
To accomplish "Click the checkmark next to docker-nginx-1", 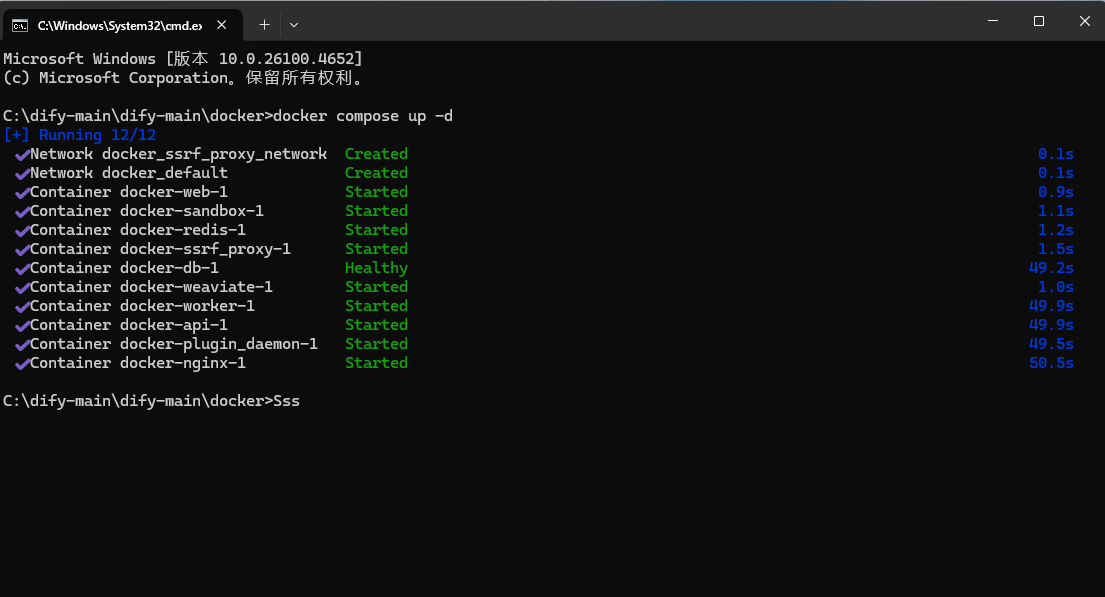I will 22,362.
